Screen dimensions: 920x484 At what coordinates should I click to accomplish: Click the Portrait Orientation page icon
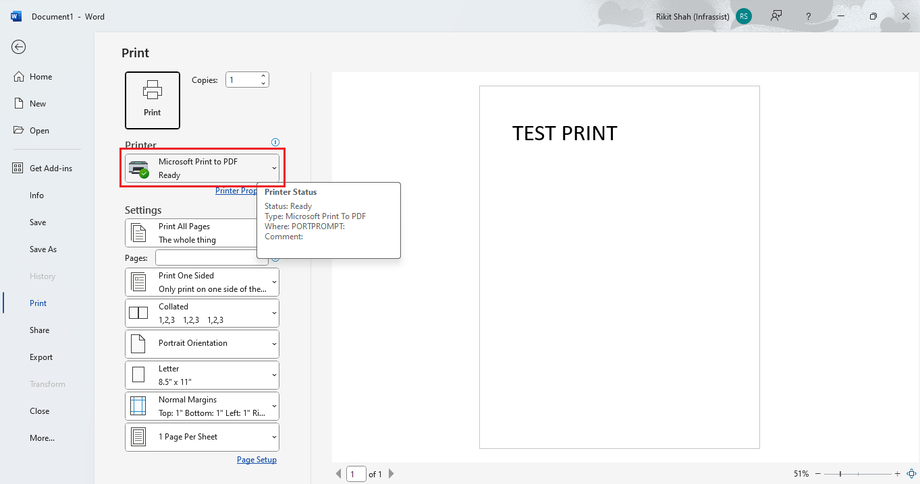(138, 344)
